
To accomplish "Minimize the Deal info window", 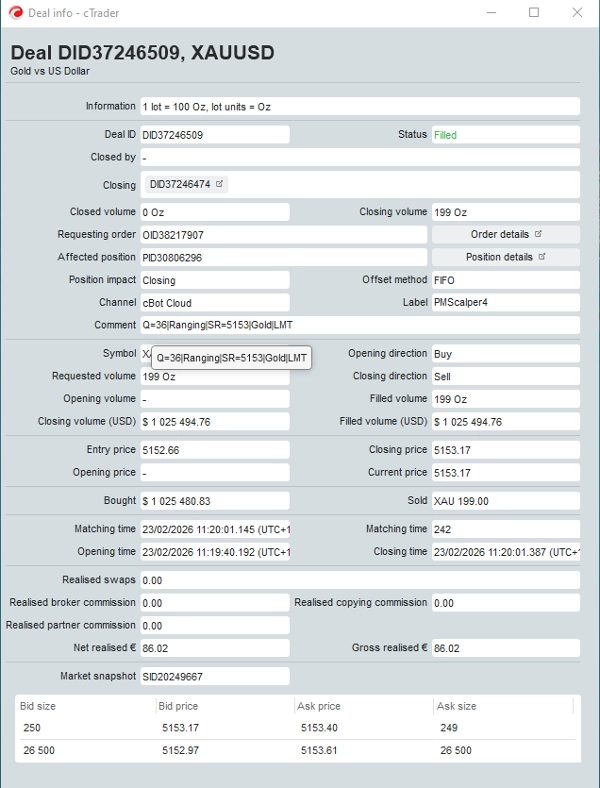I will click(x=490, y=12).
